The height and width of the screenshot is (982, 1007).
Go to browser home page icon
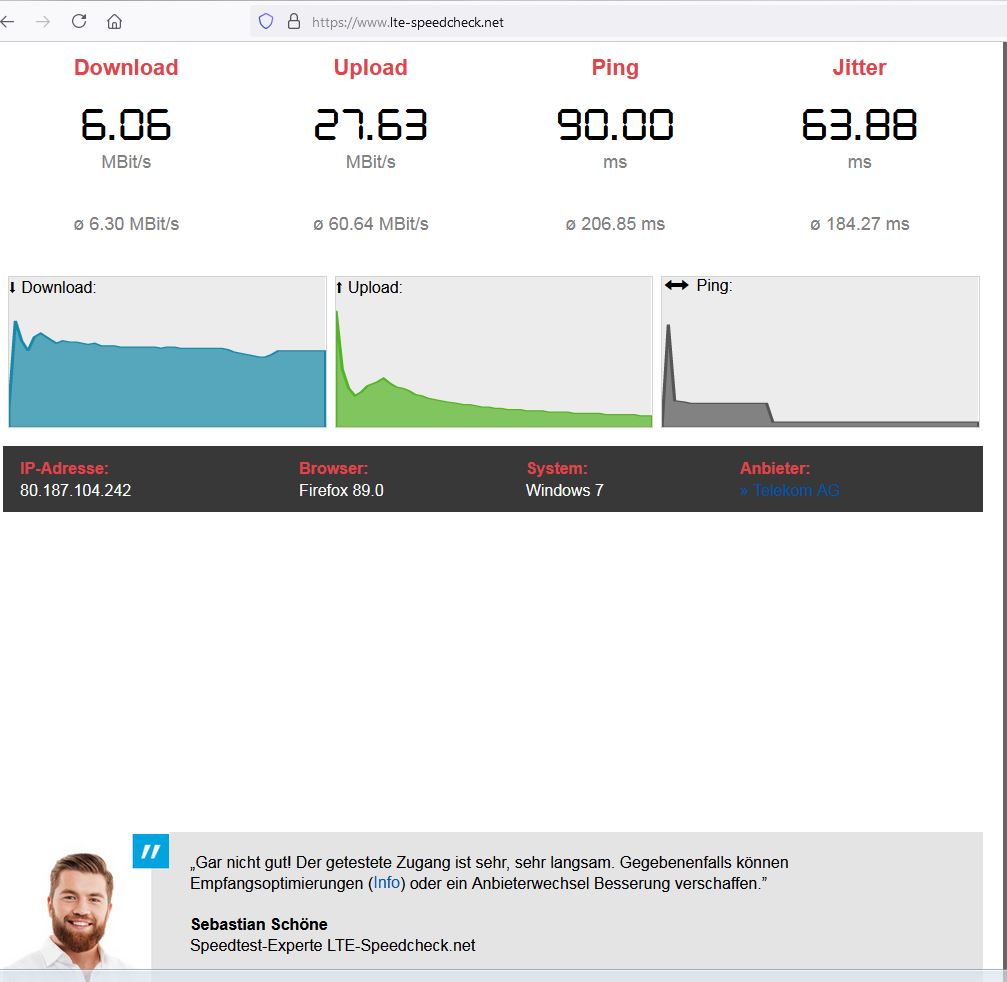click(x=115, y=21)
